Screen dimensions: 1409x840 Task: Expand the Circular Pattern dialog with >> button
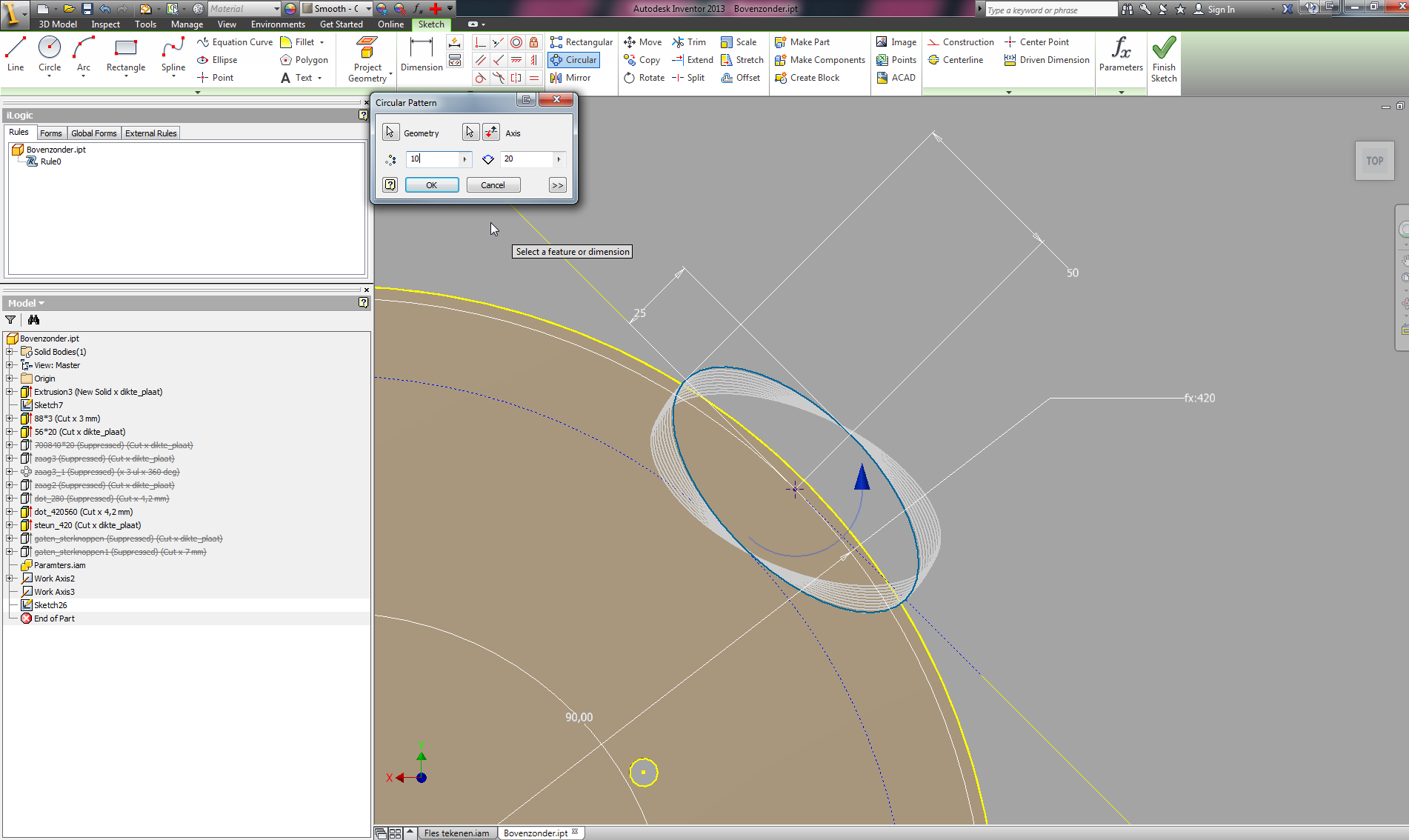556,184
